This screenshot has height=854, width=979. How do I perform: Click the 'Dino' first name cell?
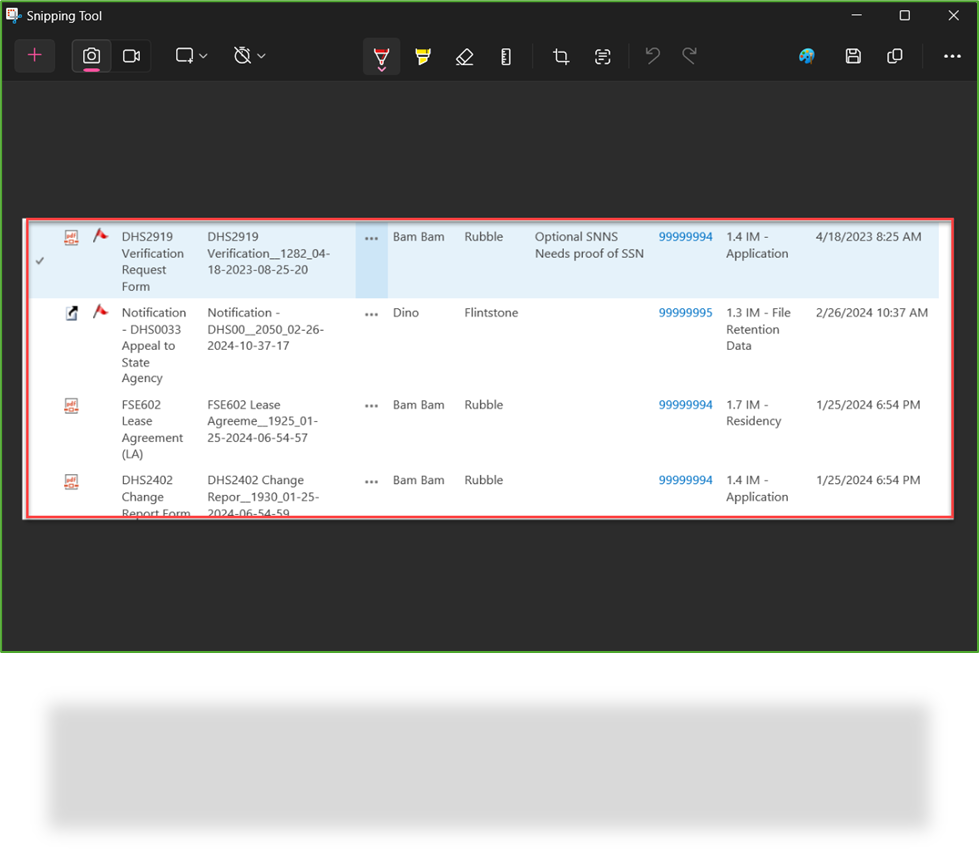[405, 312]
